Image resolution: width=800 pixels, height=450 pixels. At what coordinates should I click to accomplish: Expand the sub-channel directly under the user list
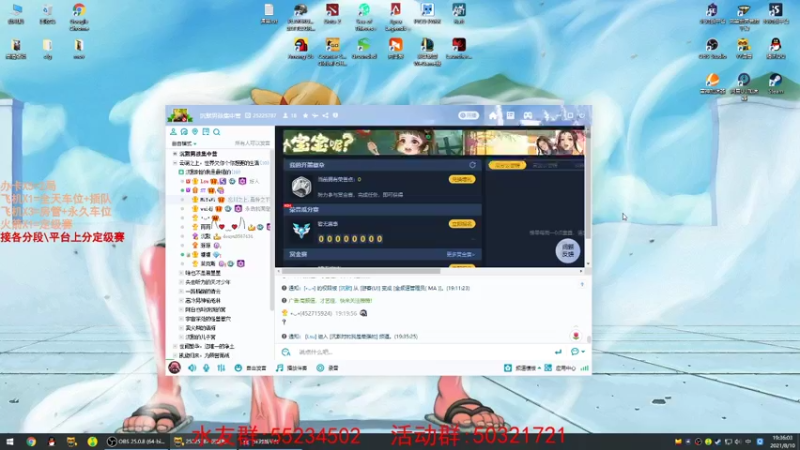click(181, 273)
